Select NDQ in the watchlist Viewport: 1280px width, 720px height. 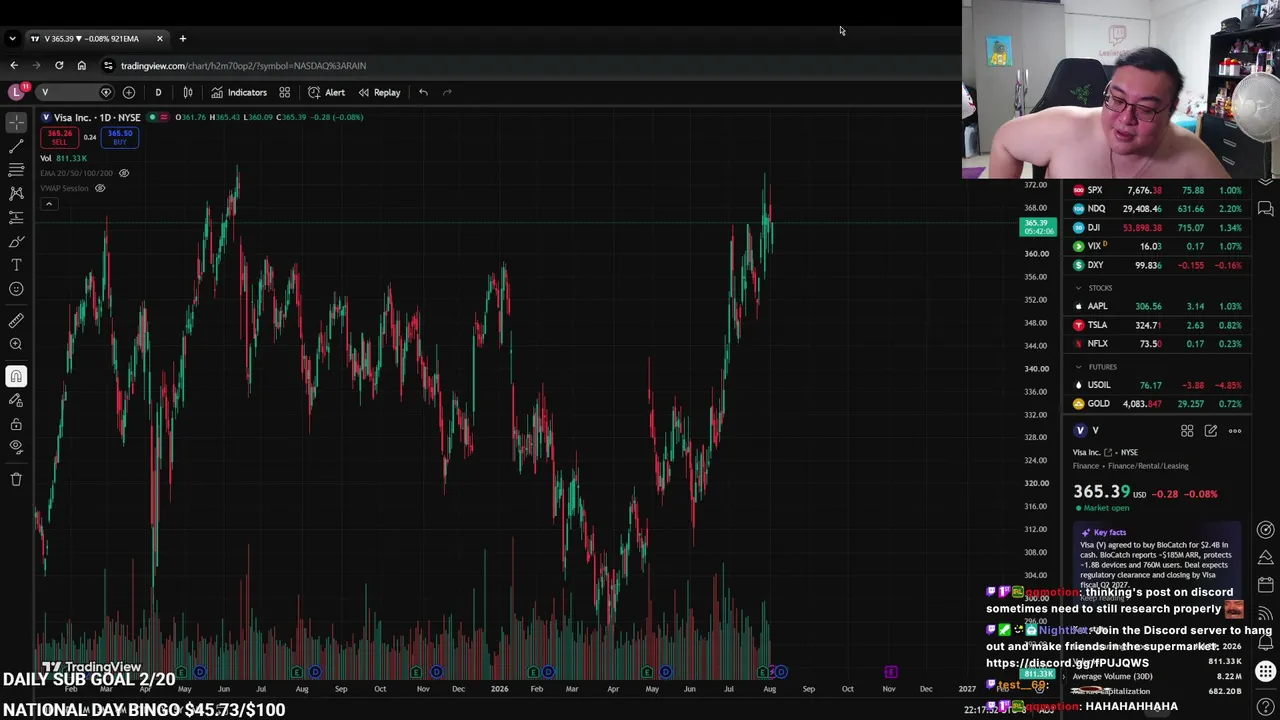coord(1157,209)
